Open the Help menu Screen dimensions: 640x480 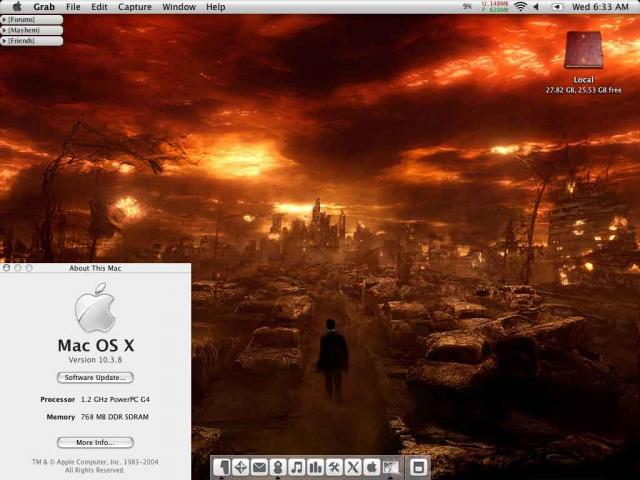click(216, 7)
